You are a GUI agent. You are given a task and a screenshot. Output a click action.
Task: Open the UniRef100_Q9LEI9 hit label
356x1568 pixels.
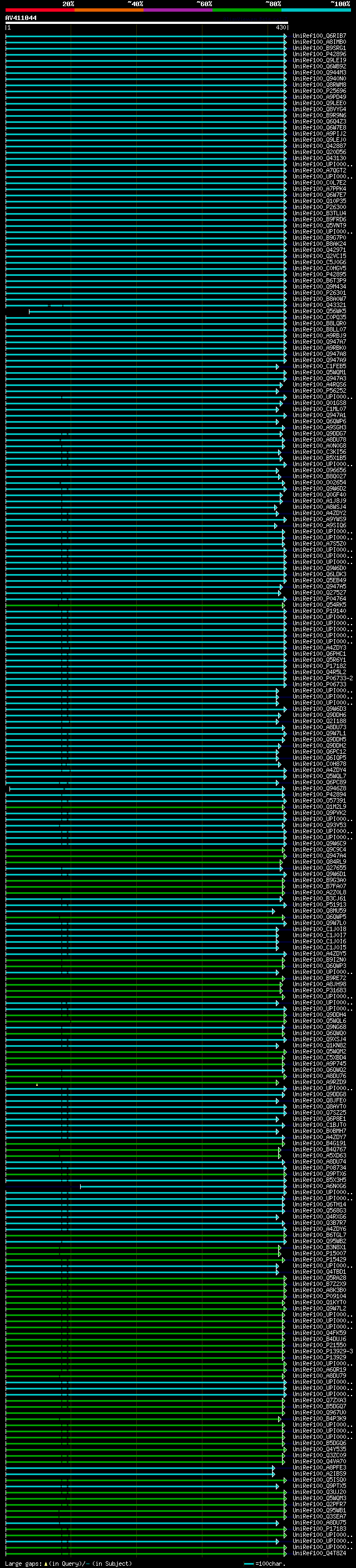click(x=319, y=60)
